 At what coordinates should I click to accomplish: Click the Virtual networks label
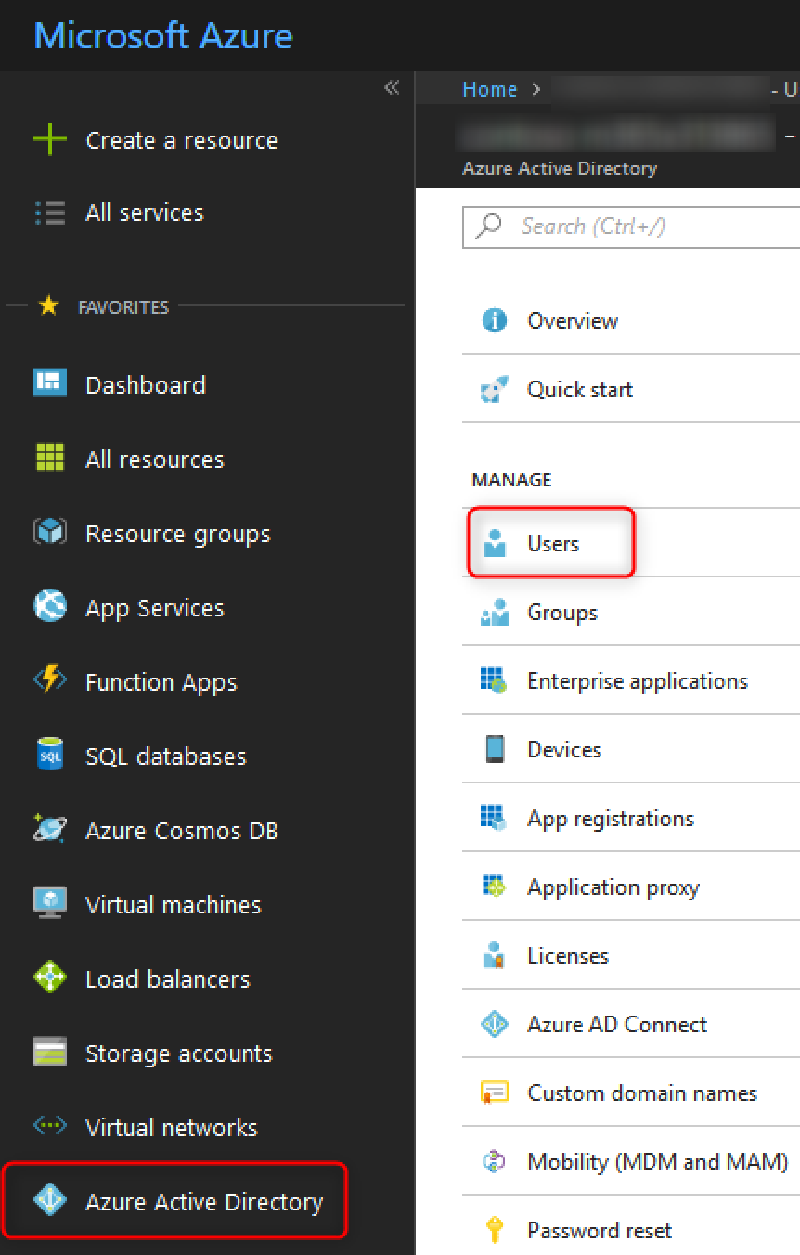point(171,1127)
